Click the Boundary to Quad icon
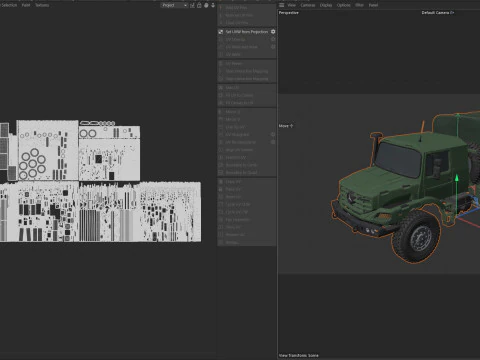Image resolution: width=480 pixels, height=360 pixels. tap(221, 173)
